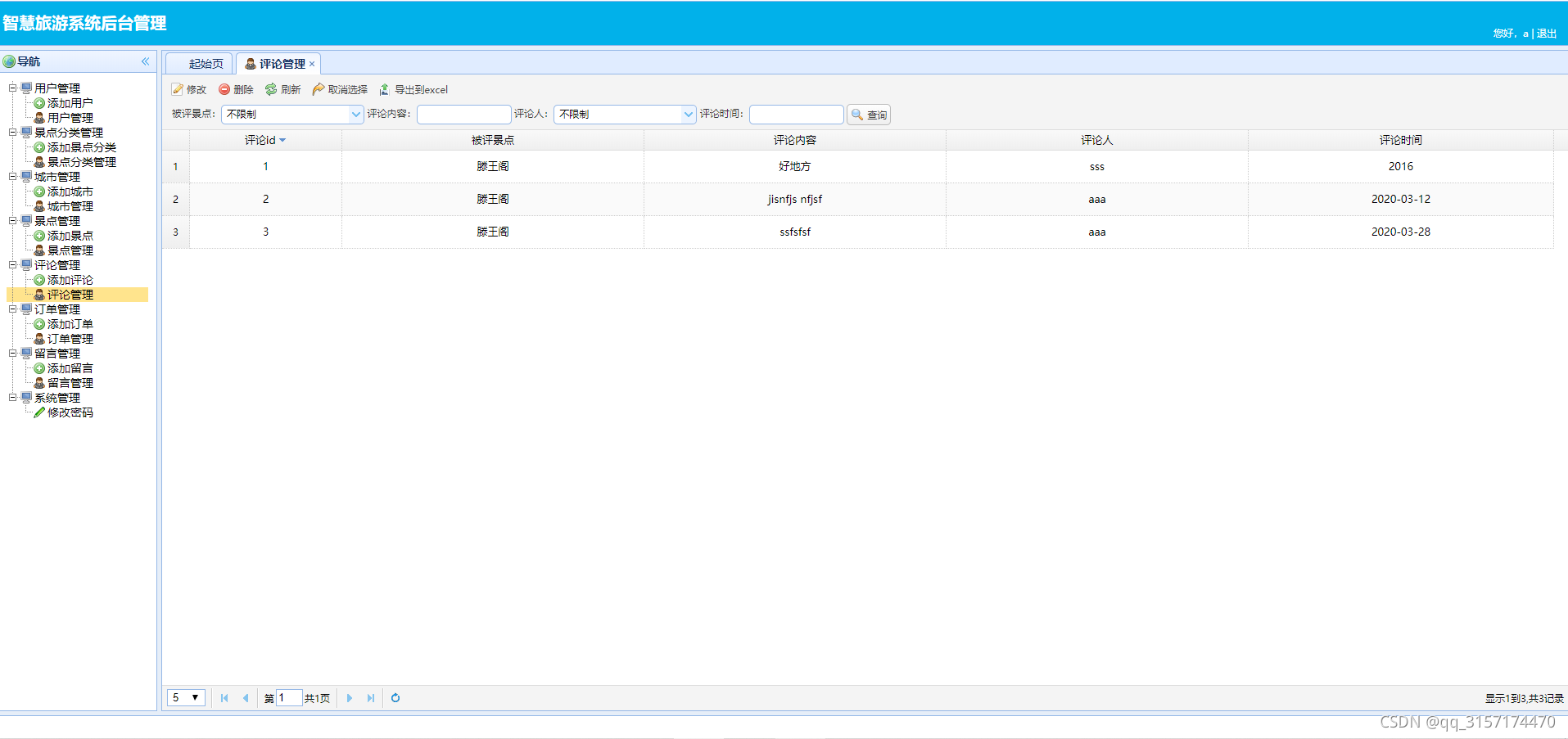1568x739 pixels.
Task: Go to the last page
Action: pyautogui.click(x=371, y=698)
